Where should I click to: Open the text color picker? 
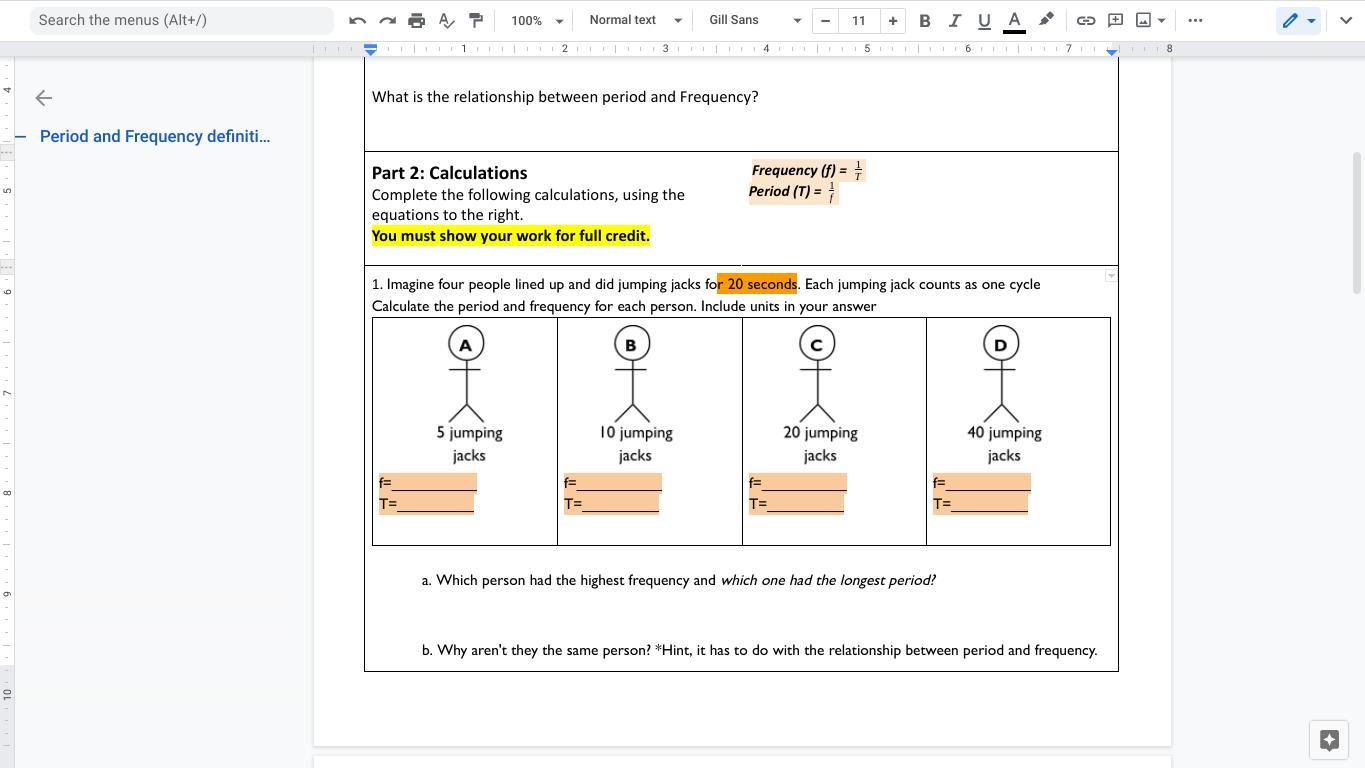pyautogui.click(x=1014, y=20)
